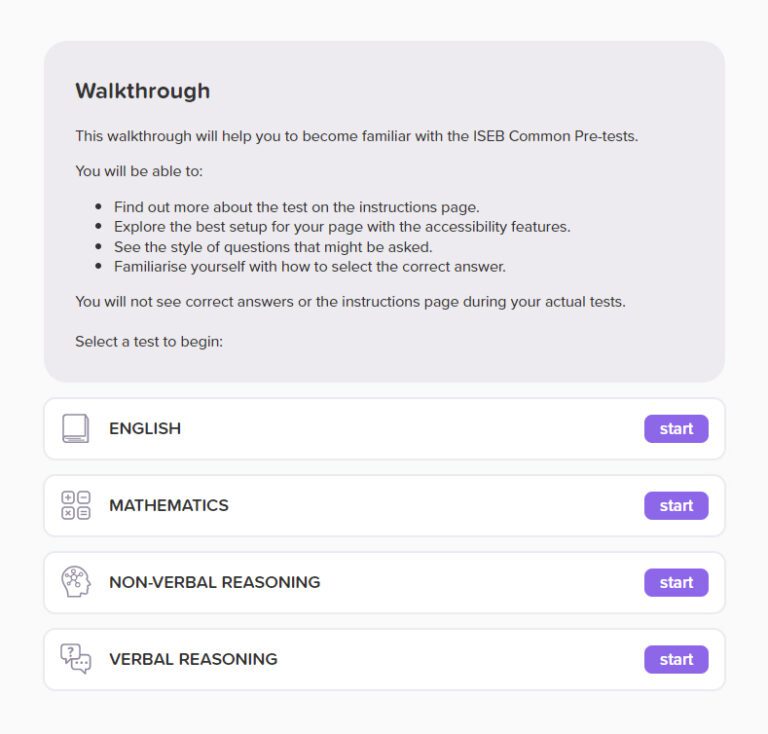The width and height of the screenshot is (768, 734).
Task: Start the English test
Action: pyautogui.click(x=676, y=429)
